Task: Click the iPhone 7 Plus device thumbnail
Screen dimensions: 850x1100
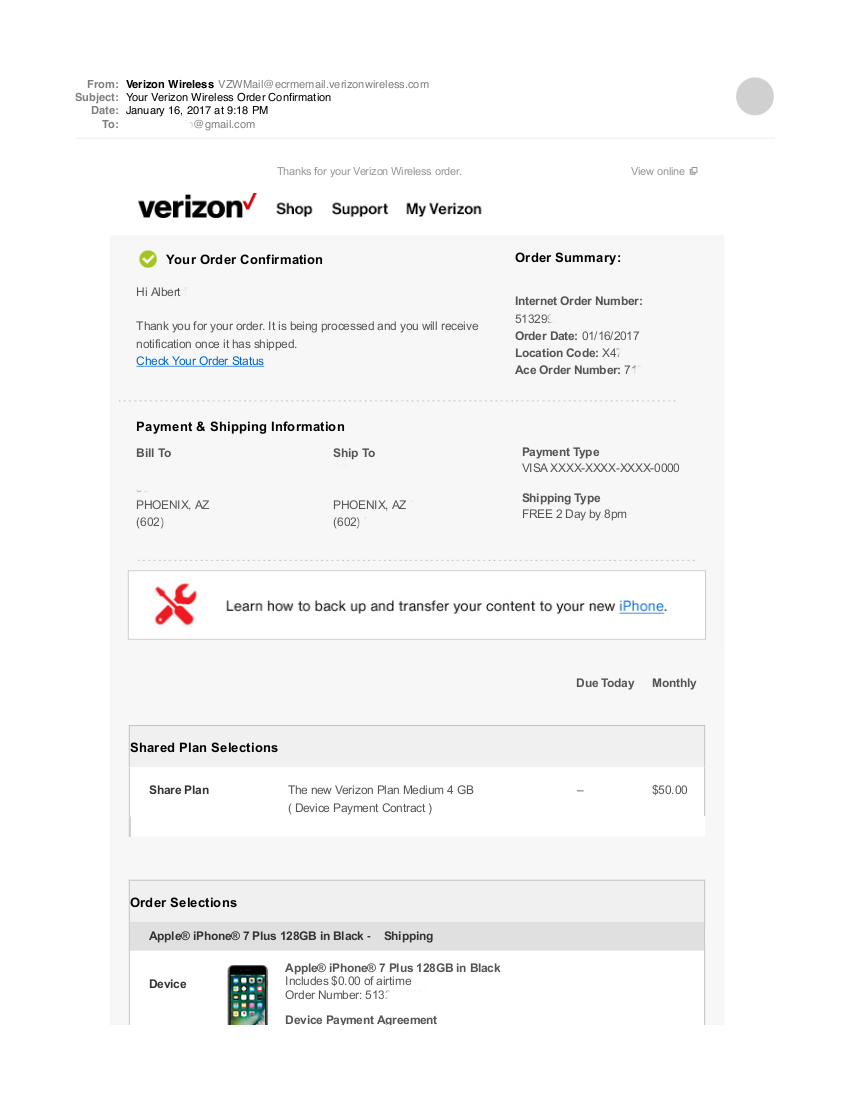Action: click(248, 995)
